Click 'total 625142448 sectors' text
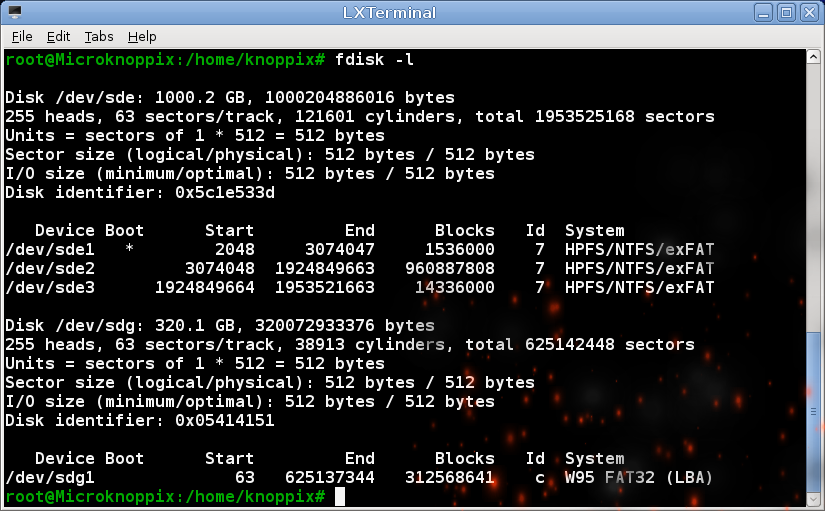Screen dimensions: 825x511 coord(580,344)
